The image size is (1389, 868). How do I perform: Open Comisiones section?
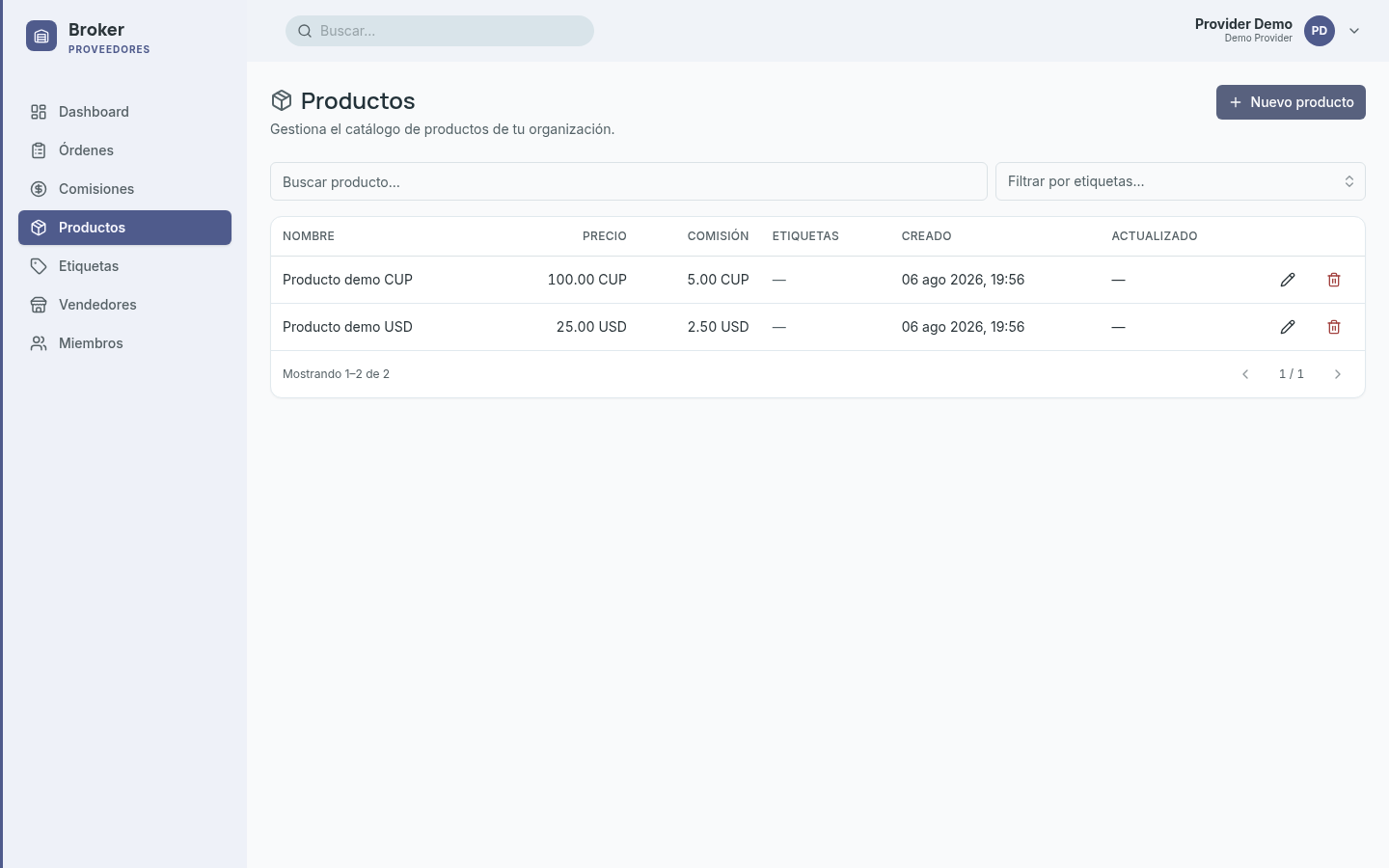click(x=124, y=189)
